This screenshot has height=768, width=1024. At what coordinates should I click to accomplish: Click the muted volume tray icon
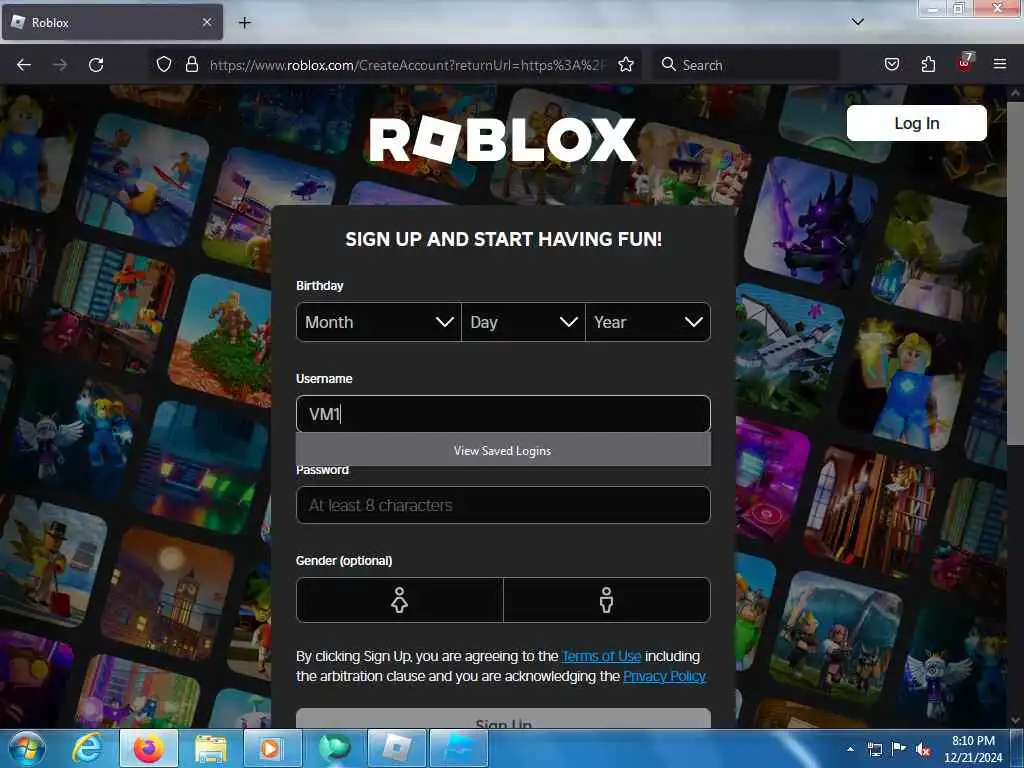coord(923,749)
